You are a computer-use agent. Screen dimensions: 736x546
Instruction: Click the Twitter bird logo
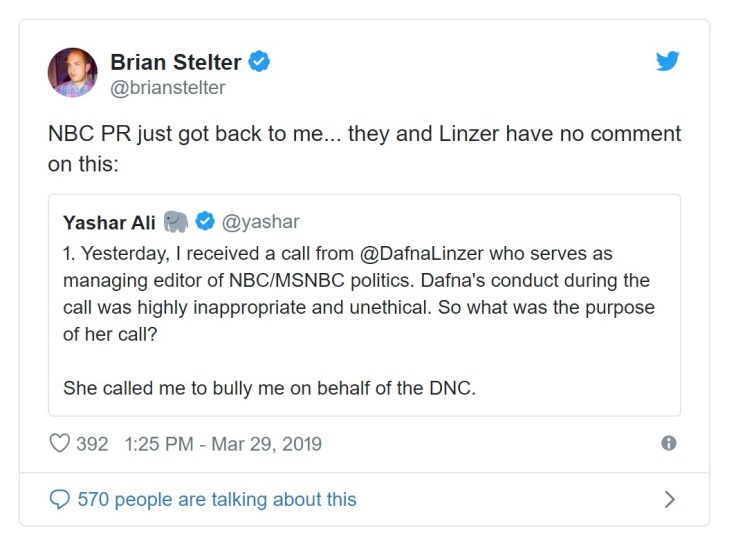pyautogui.click(x=668, y=62)
